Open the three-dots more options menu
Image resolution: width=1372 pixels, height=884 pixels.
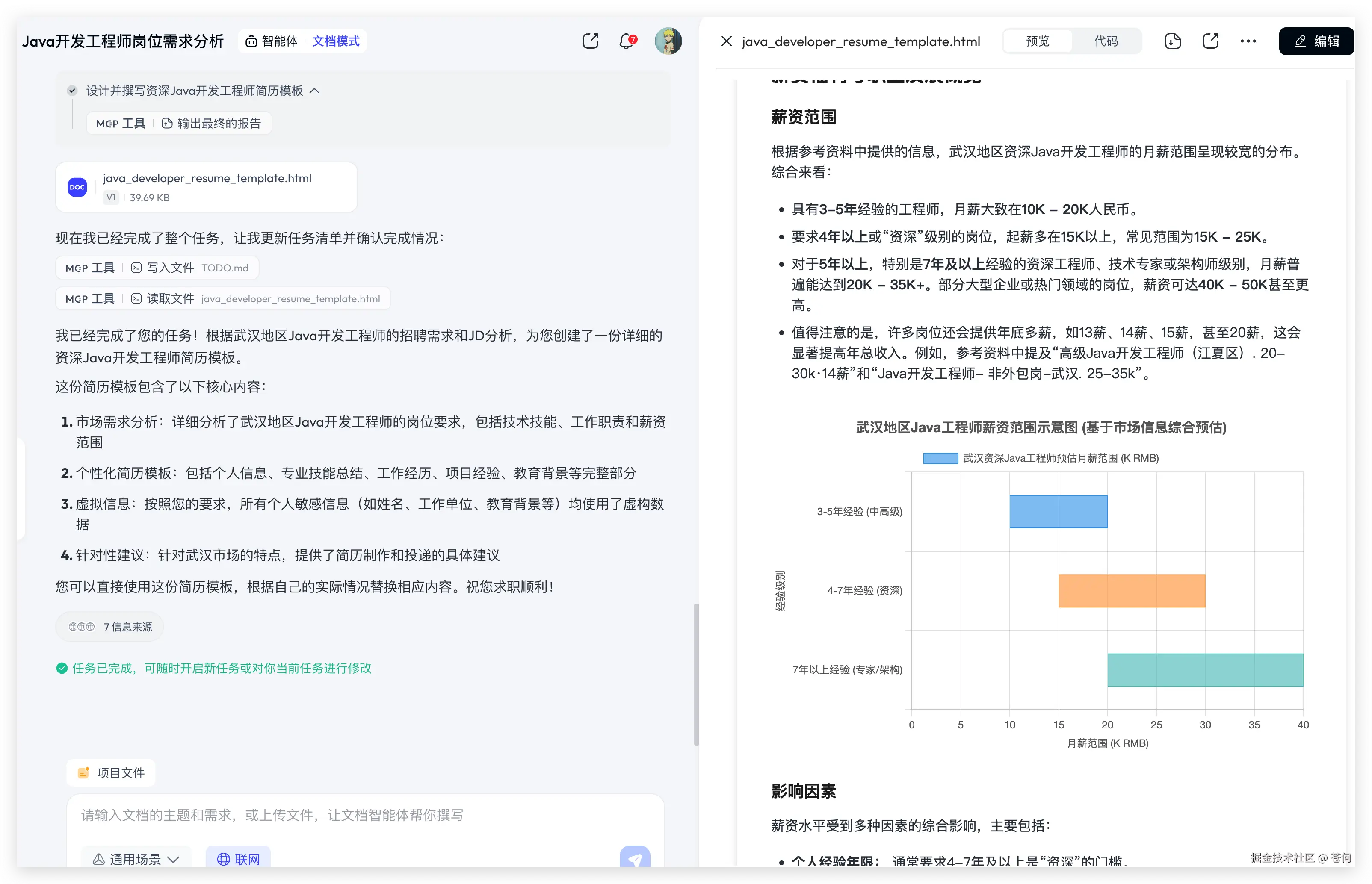(1248, 41)
